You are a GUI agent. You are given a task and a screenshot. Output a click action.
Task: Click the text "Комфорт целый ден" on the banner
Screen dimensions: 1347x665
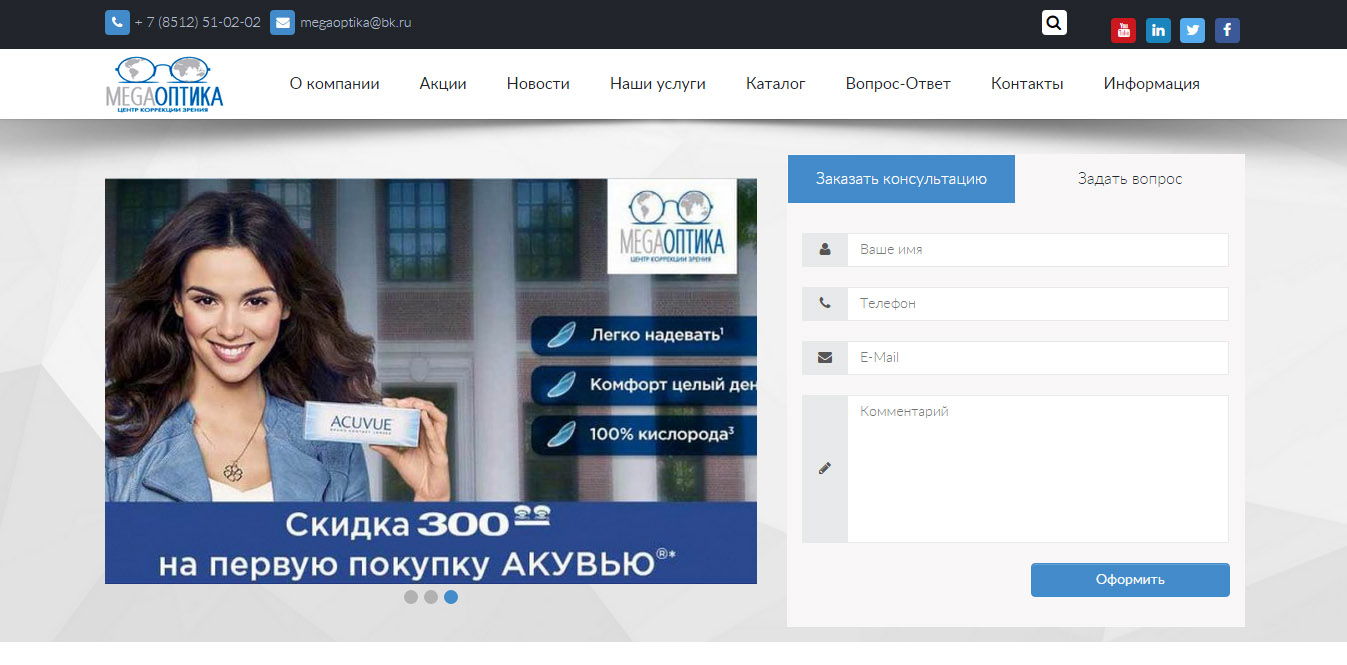673,384
